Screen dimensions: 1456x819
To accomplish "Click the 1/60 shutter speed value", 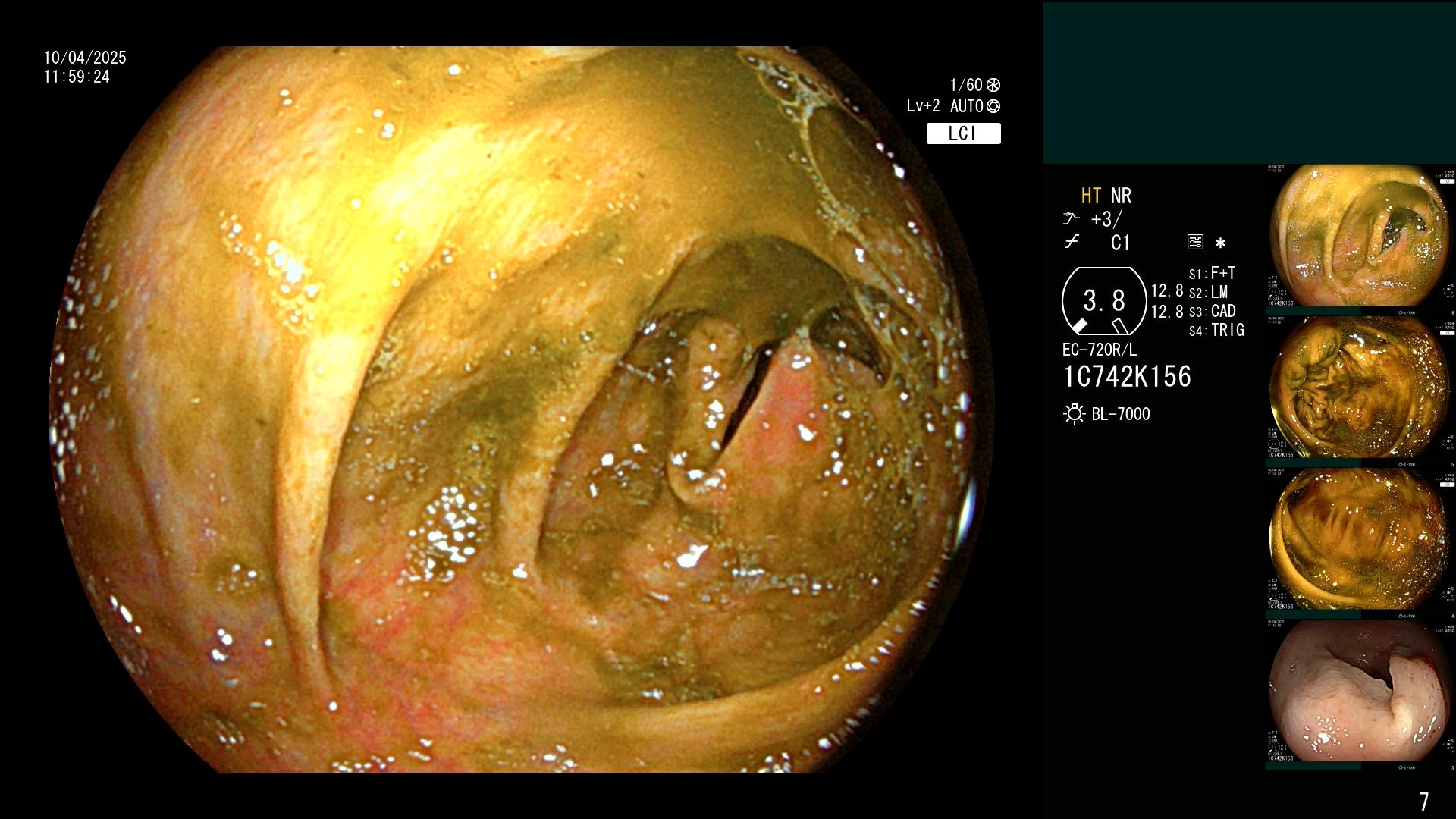I will tap(966, 85).
